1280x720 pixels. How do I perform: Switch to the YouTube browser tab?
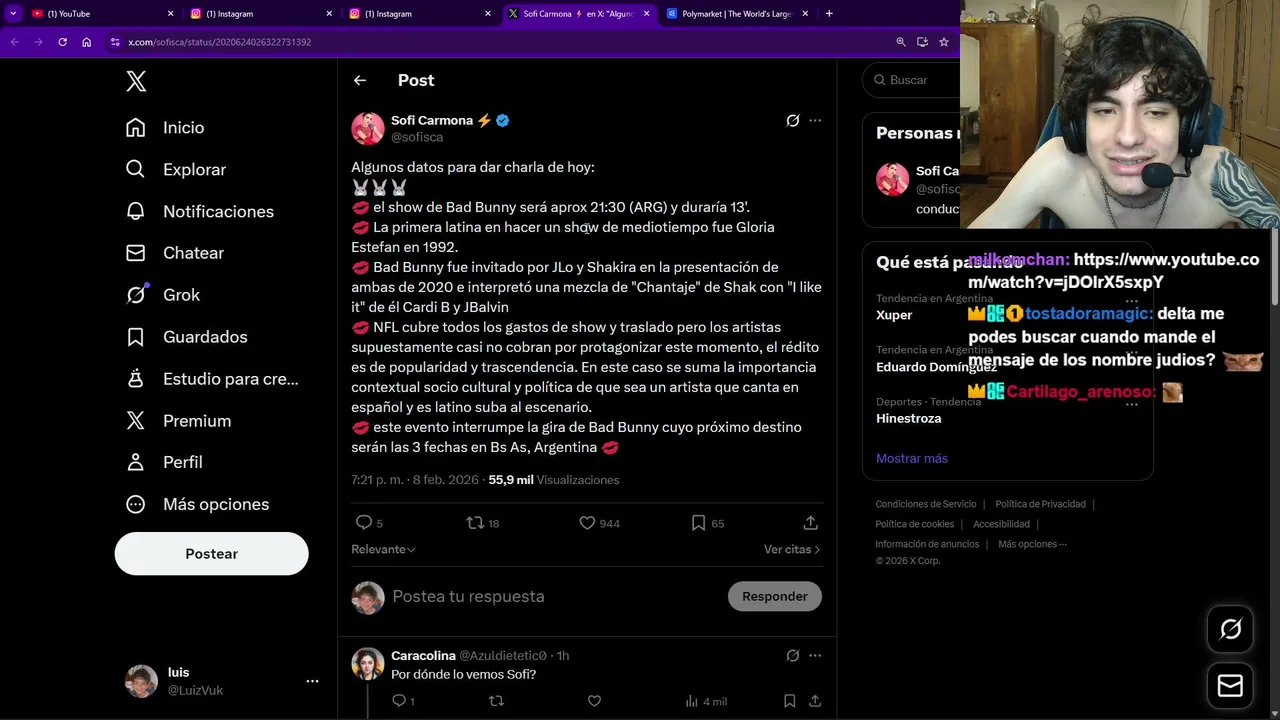pyautogui.click(x=100, y=14)
